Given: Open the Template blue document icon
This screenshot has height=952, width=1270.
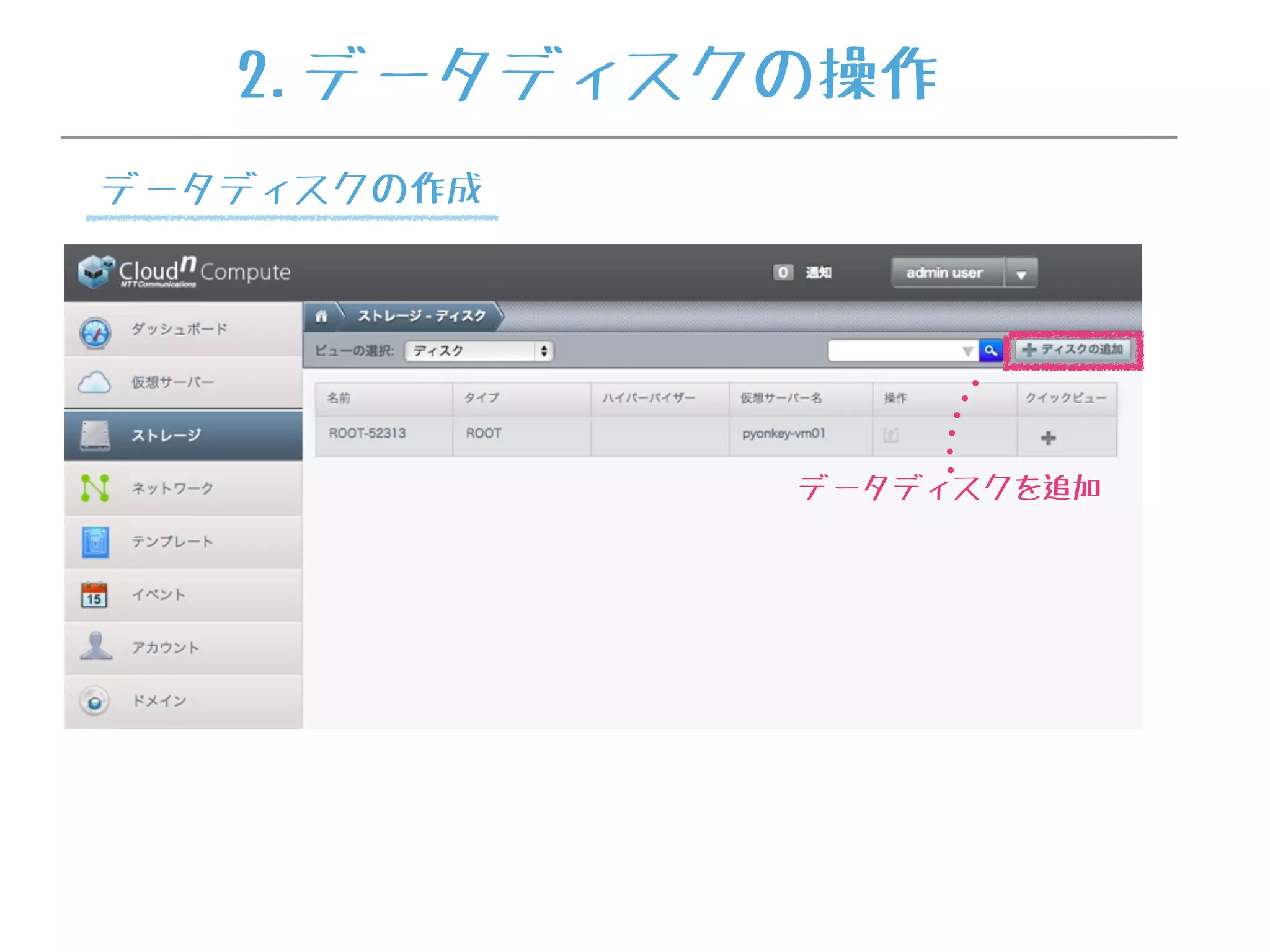Looking at the screenshot, I should [95, 542].
